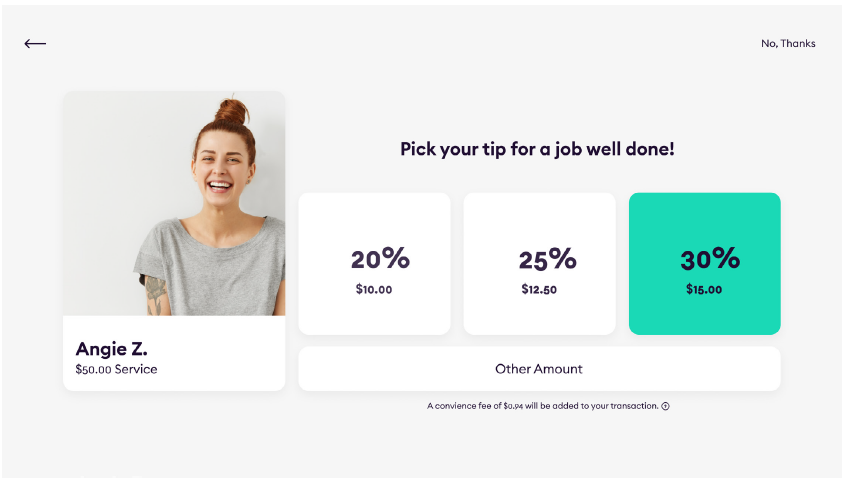Click the info icon beside convenience fee
Screen dimensions: 849x483
tap(666, 406)
